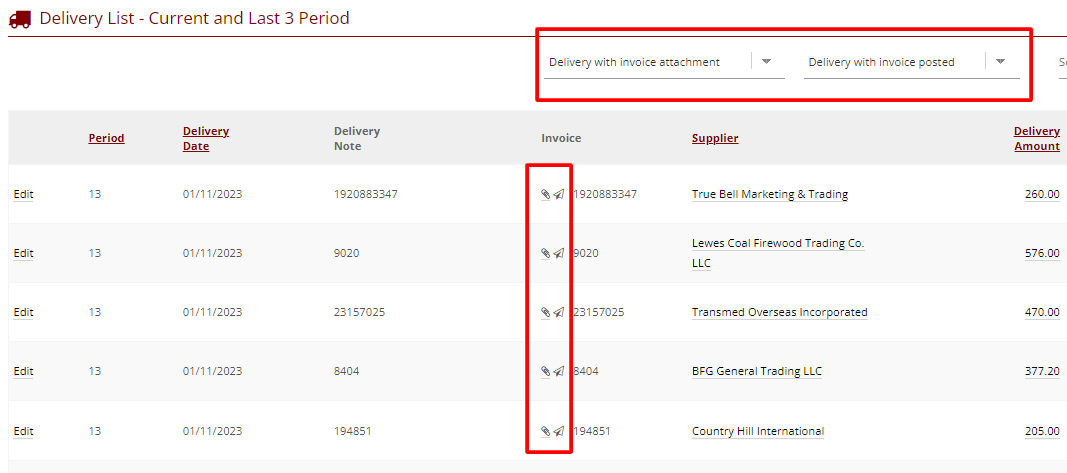Screen dimensions: 1067x473
Task: Sort by Delivery Date column header
Action: (205, 138)
